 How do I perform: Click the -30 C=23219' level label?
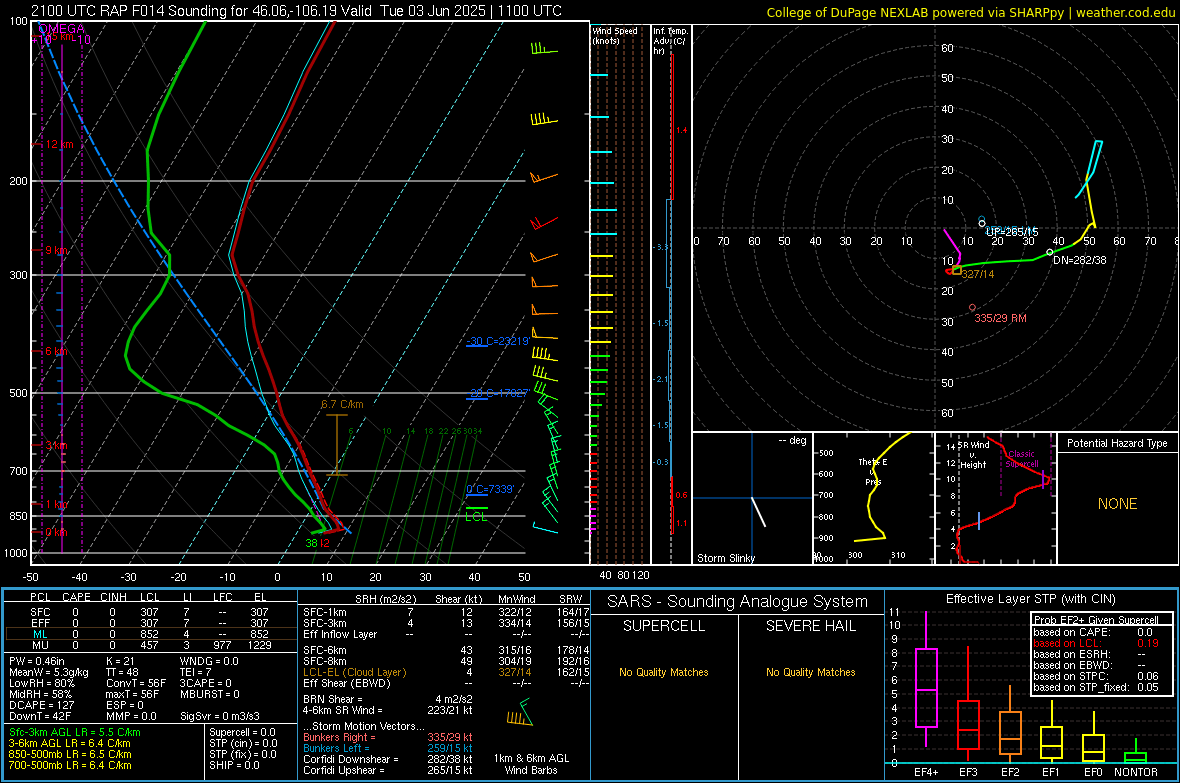[498, 341]
